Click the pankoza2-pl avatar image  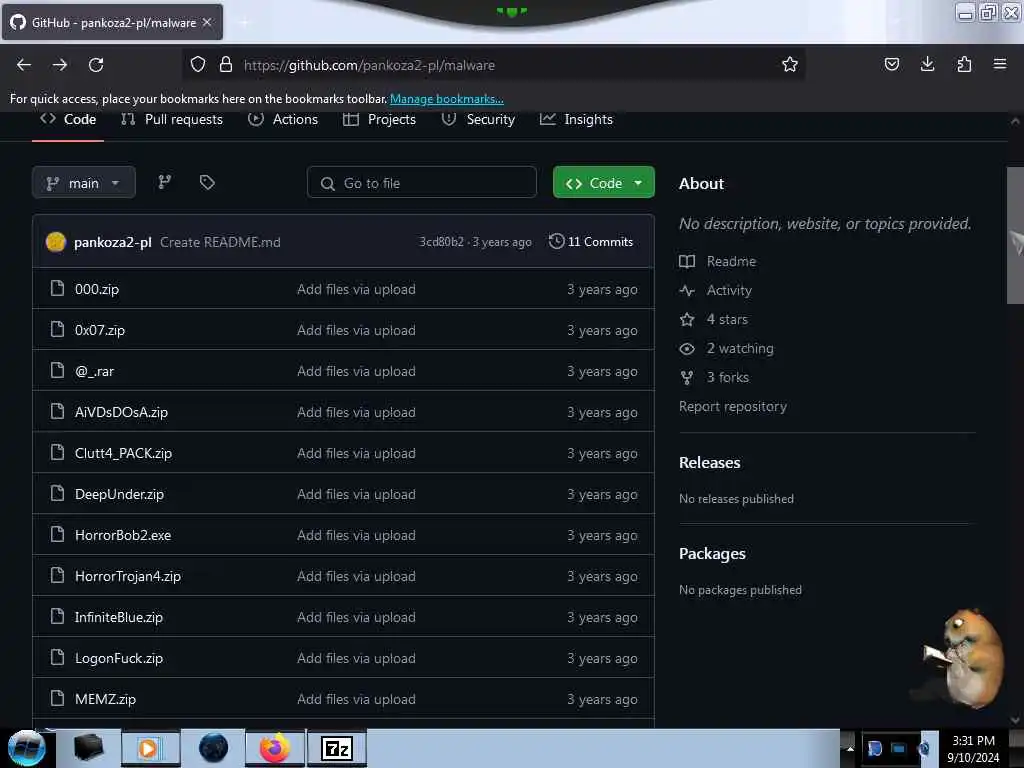[x=56, y=242]
